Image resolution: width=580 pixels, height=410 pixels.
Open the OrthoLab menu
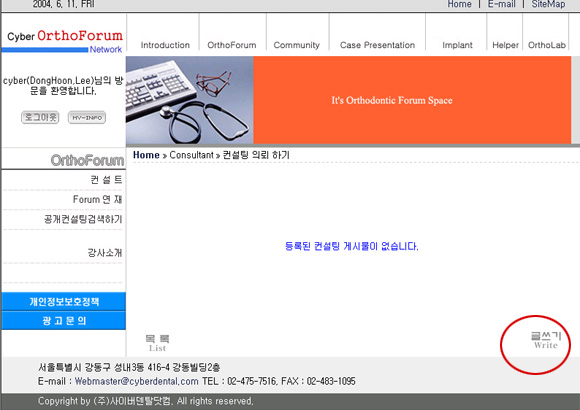click(547, 45)
